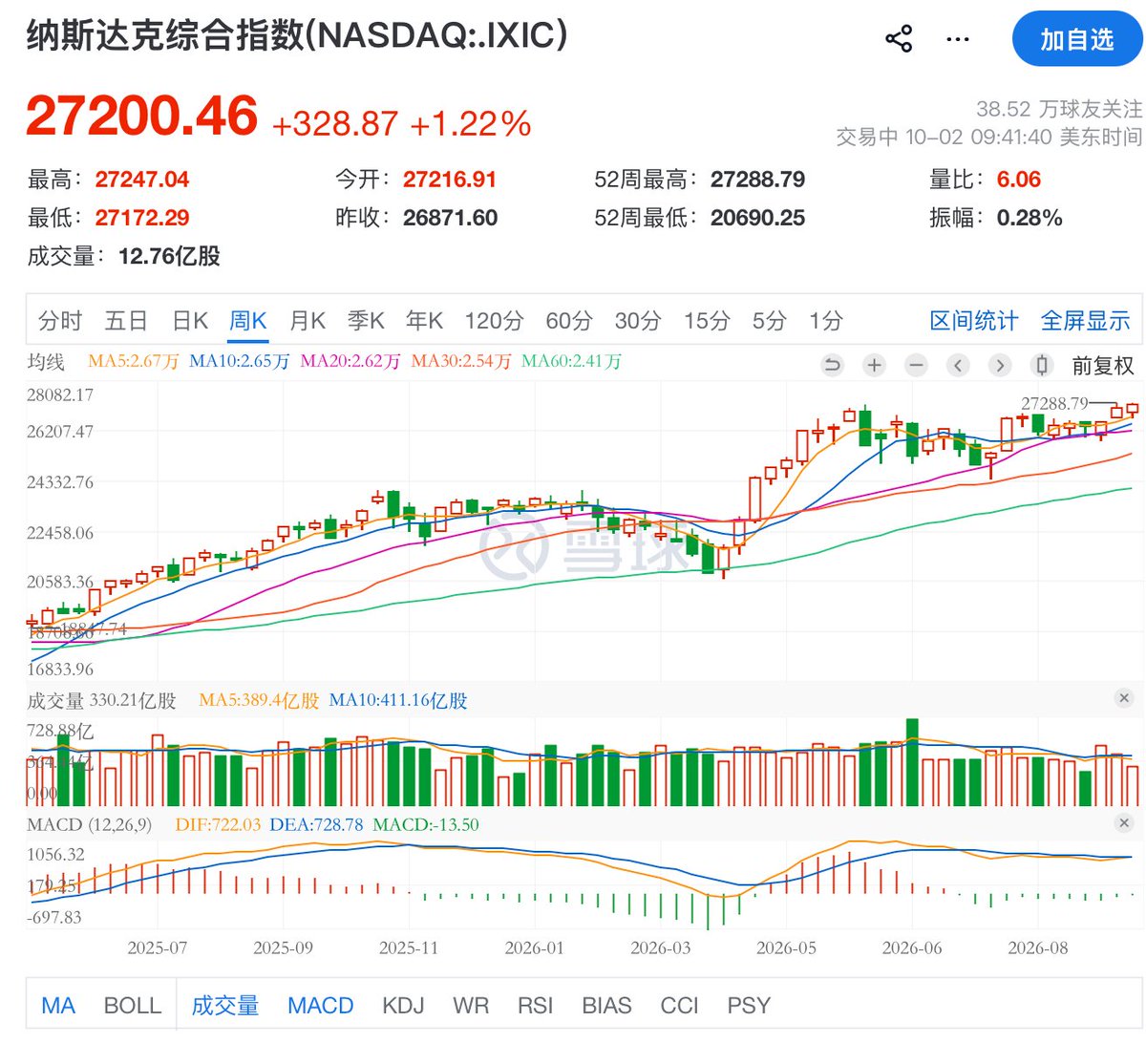Toggle the CCI sub-indicator
This screenshot has width=1146, height=1064.
tap(679, 1006)
